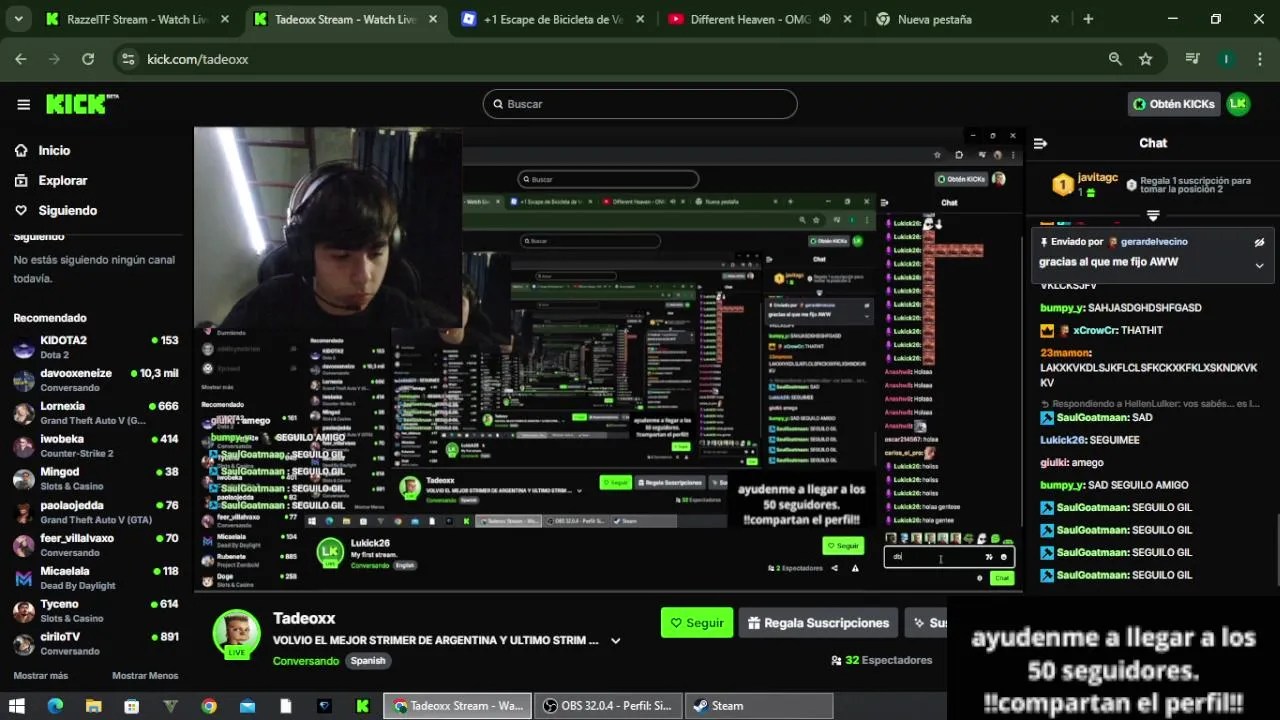
Task: Reload the current page
Action: tap(88, 59)
